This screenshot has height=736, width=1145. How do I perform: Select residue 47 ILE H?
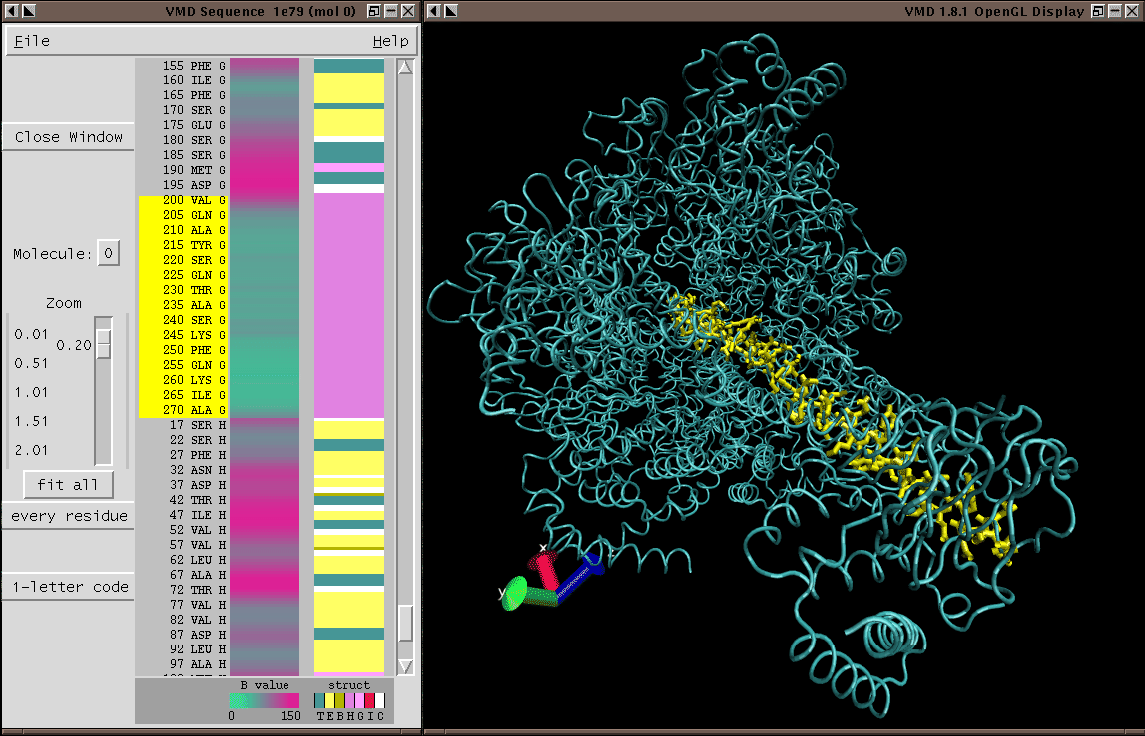pos(194,515)
